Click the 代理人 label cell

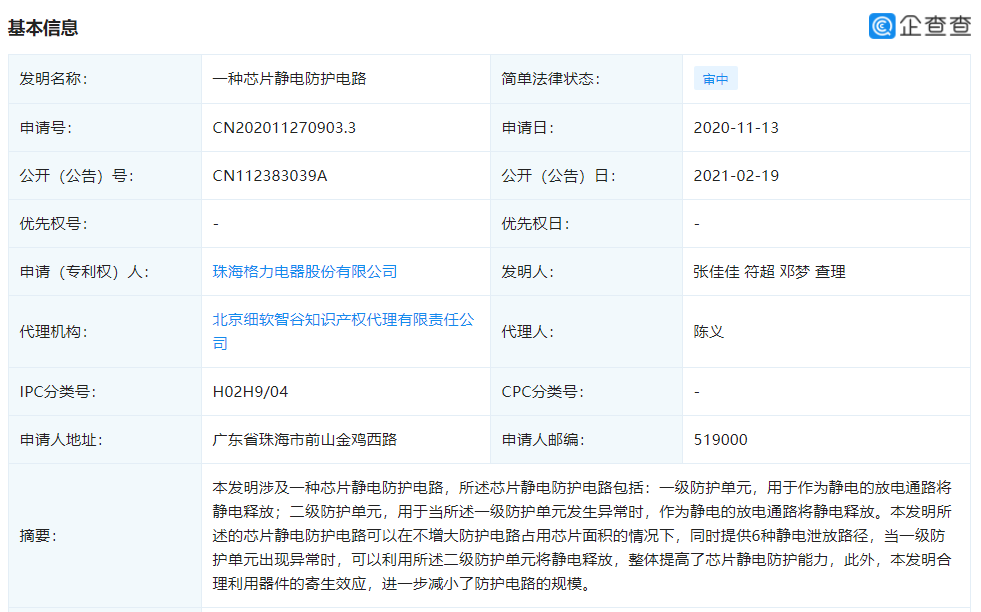click(586, 332)
